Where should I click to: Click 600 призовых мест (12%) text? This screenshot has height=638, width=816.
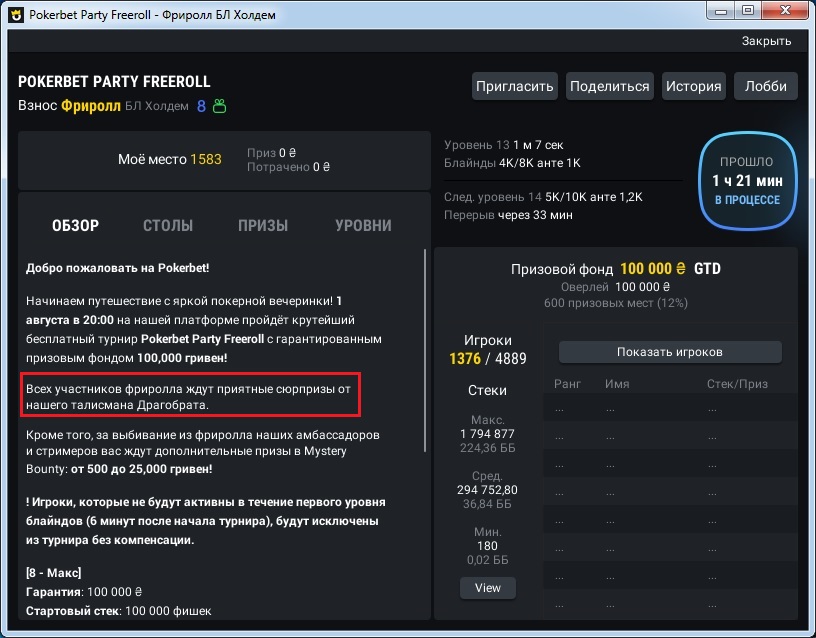pos(616,303)
